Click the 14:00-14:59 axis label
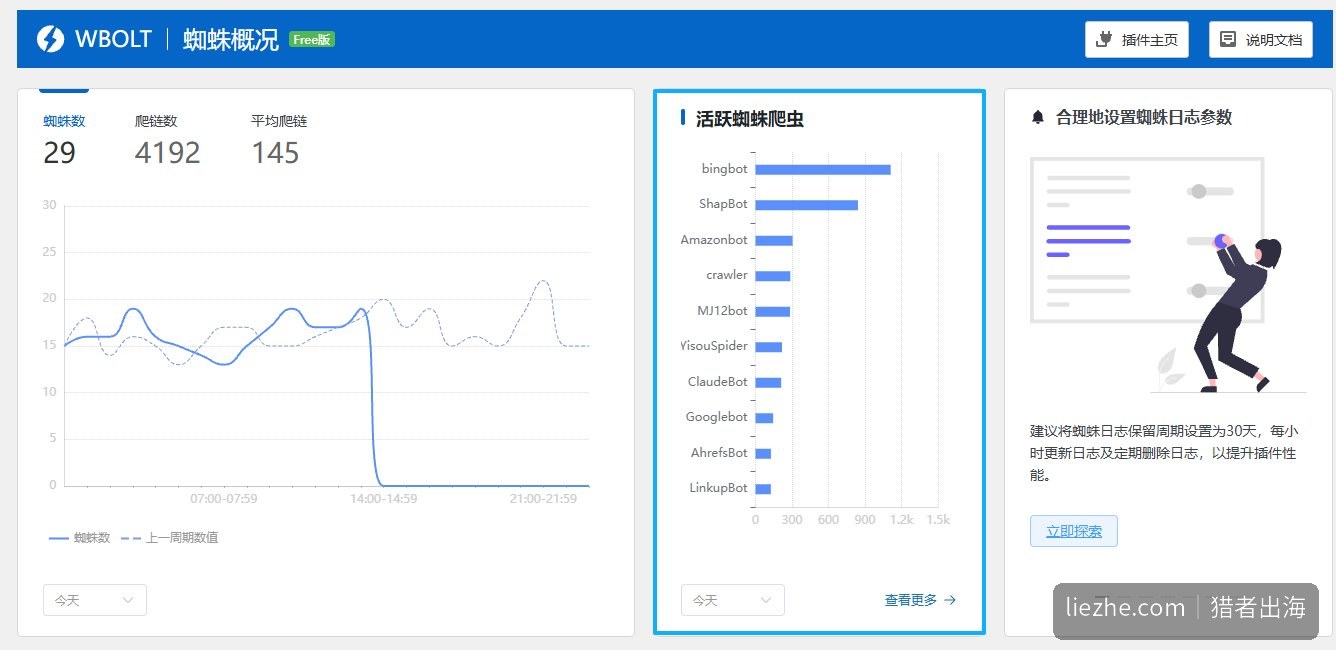The image size is (1336, 650). 384,498
